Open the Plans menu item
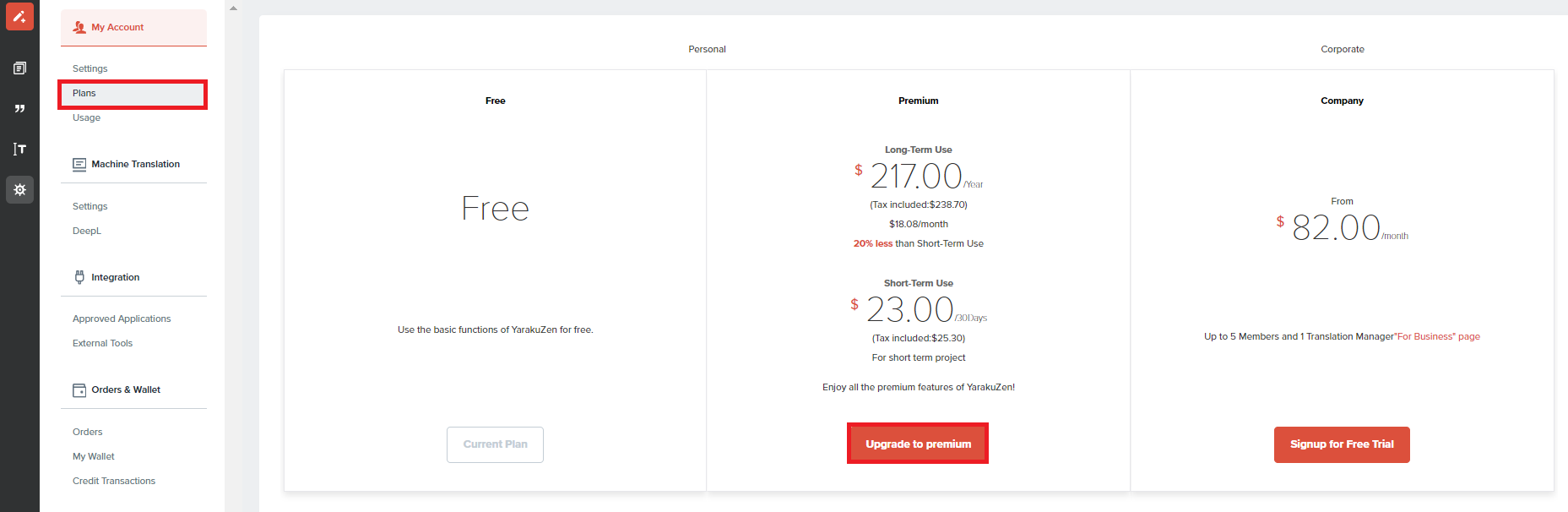Image resolution: width=1568 pixels, height=512 pixels. coord(133,94)
